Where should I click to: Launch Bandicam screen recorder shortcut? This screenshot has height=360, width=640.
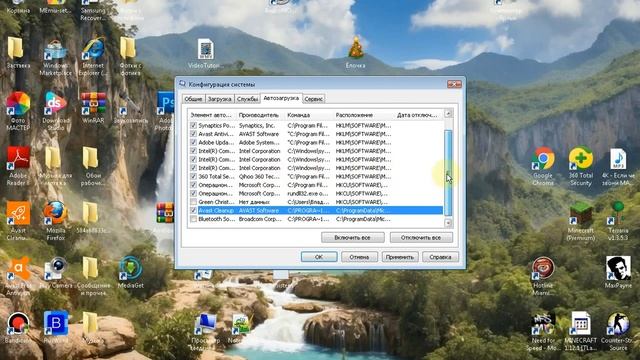18,327
